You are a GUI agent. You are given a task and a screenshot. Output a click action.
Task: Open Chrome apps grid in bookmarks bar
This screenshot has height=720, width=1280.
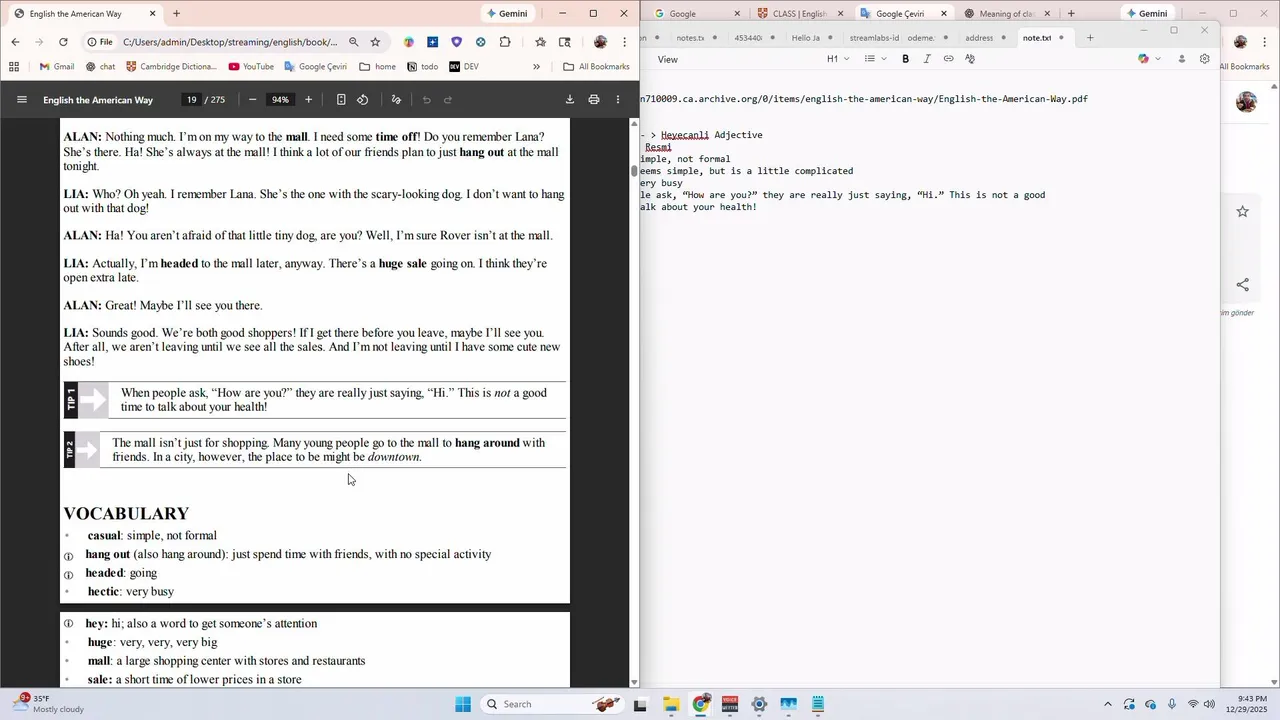[x=14, y=67]
